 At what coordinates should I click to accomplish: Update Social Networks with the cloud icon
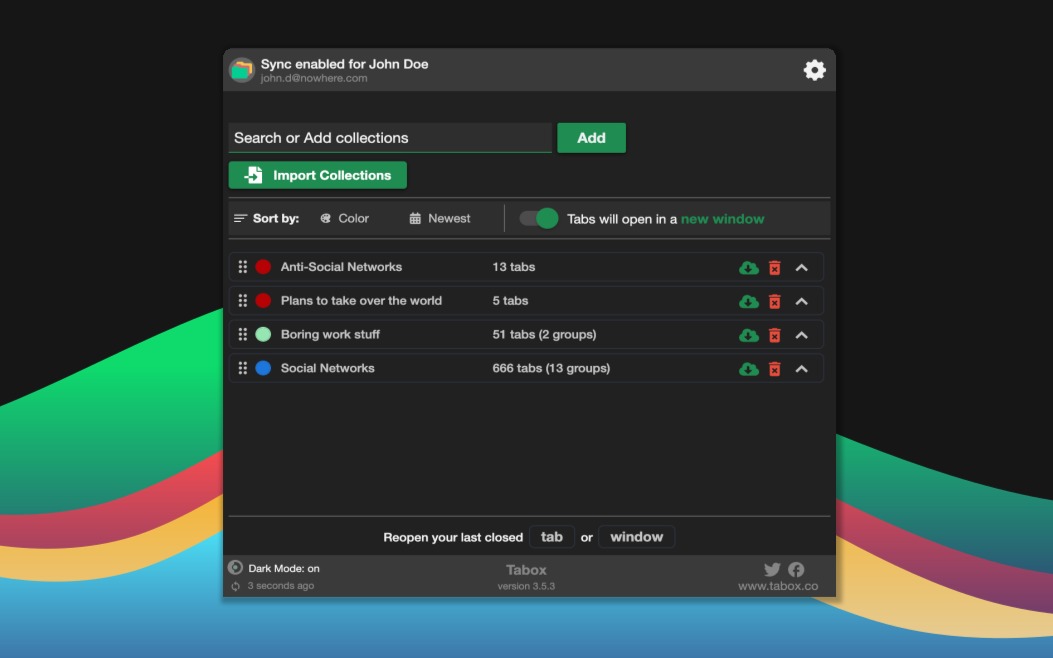749,369
